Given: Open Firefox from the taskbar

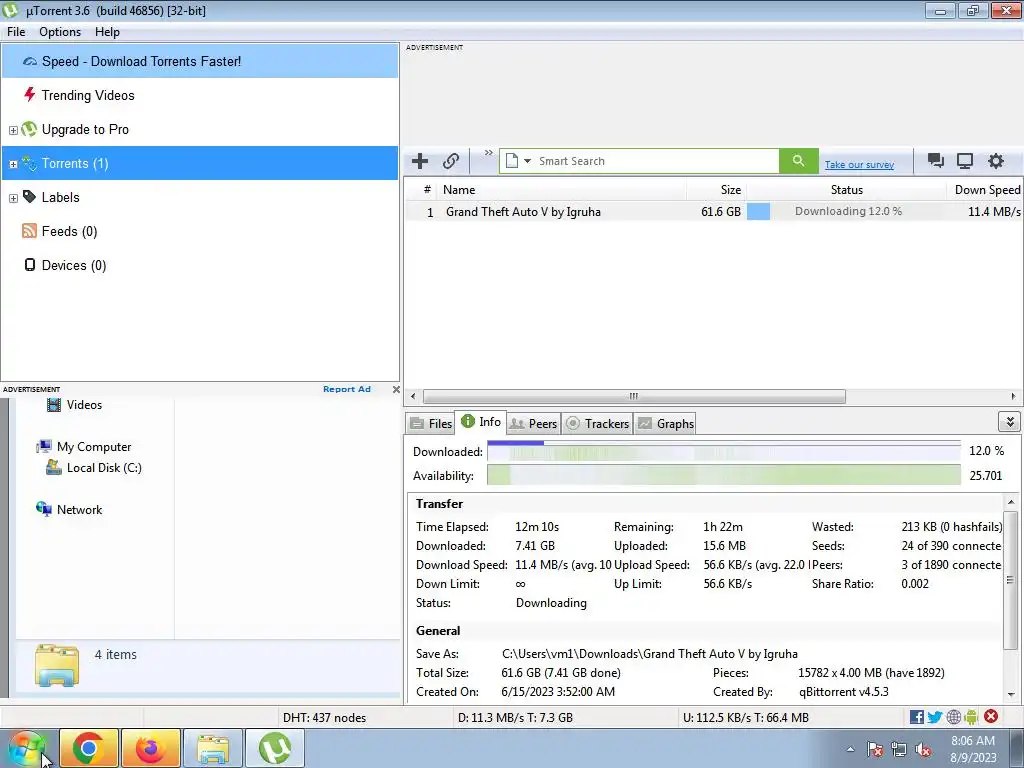Looking at the screenshot, I should [x=150, y=748].
